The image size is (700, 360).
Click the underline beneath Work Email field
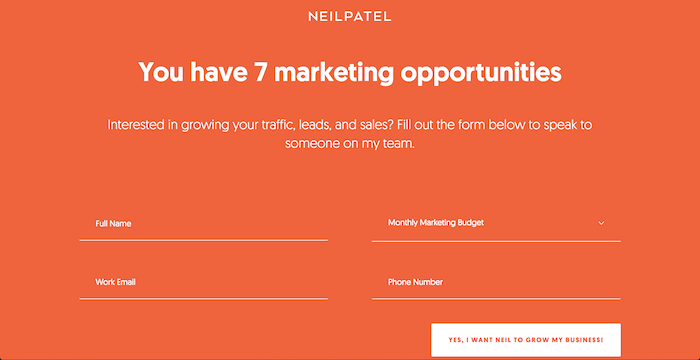[204, 298]
